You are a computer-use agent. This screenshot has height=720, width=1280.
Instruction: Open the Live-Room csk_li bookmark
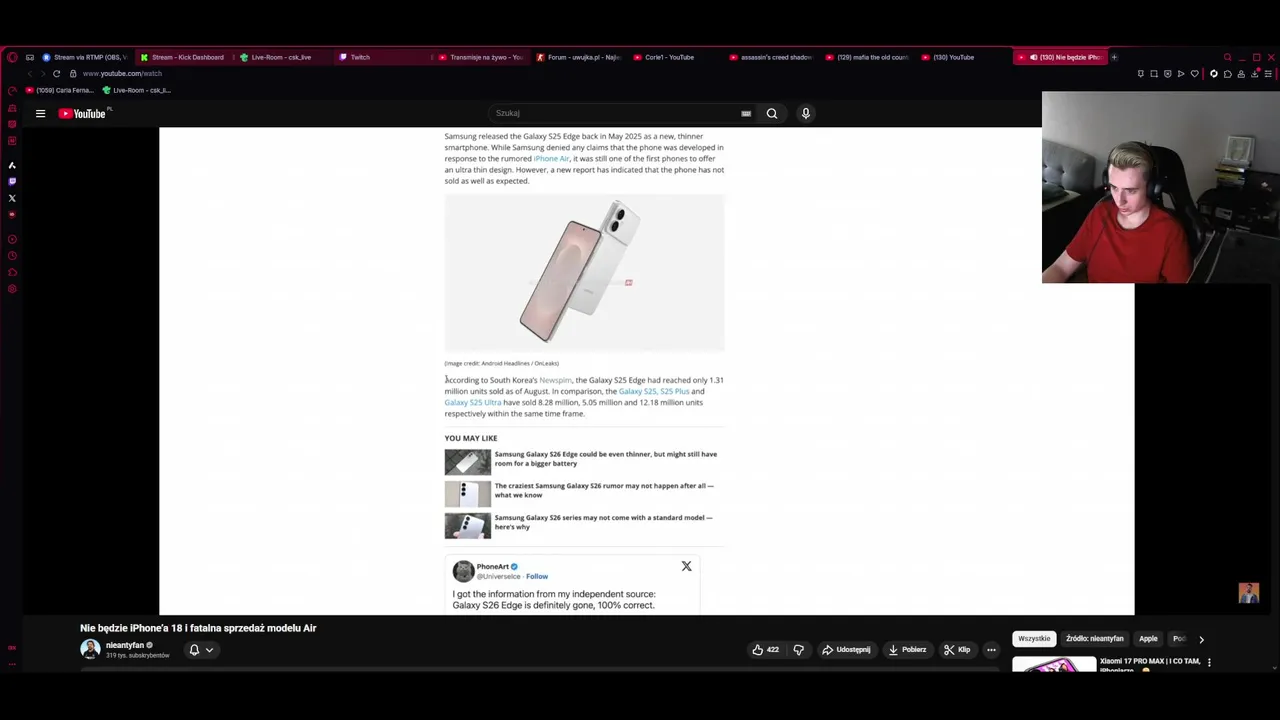pos(137,90)
